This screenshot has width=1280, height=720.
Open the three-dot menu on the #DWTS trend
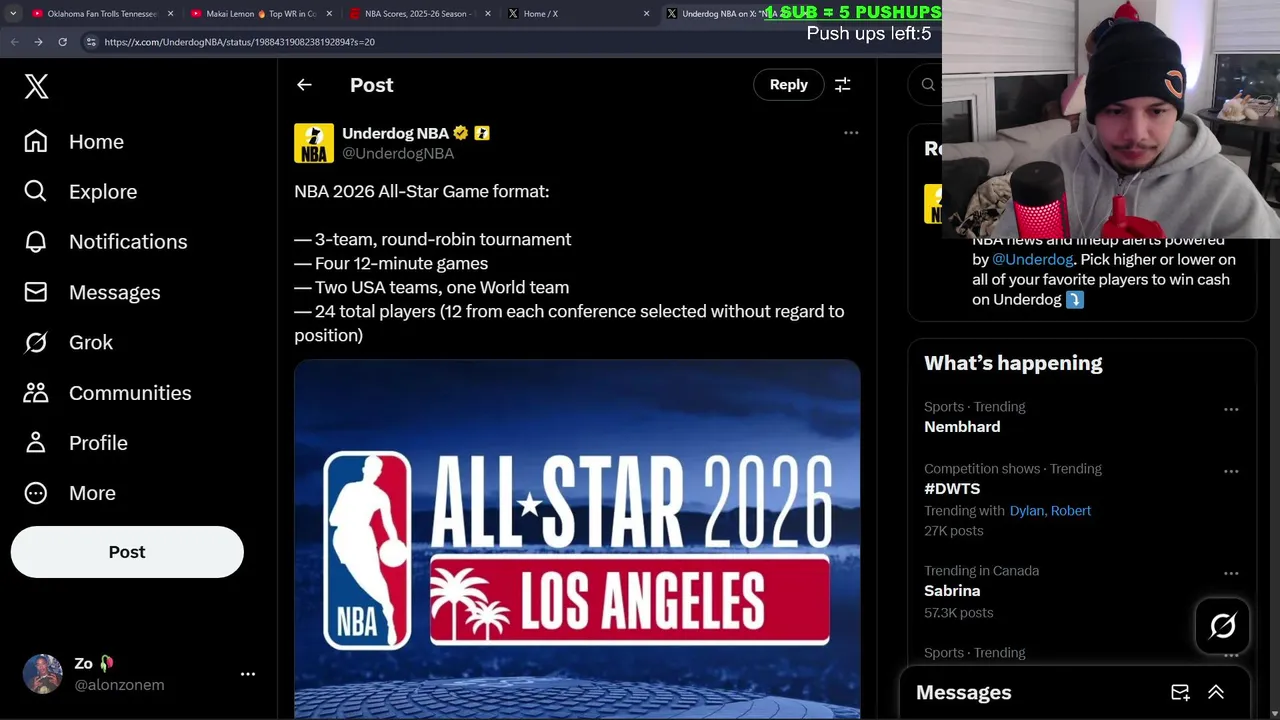click(x=1231, y=471)
